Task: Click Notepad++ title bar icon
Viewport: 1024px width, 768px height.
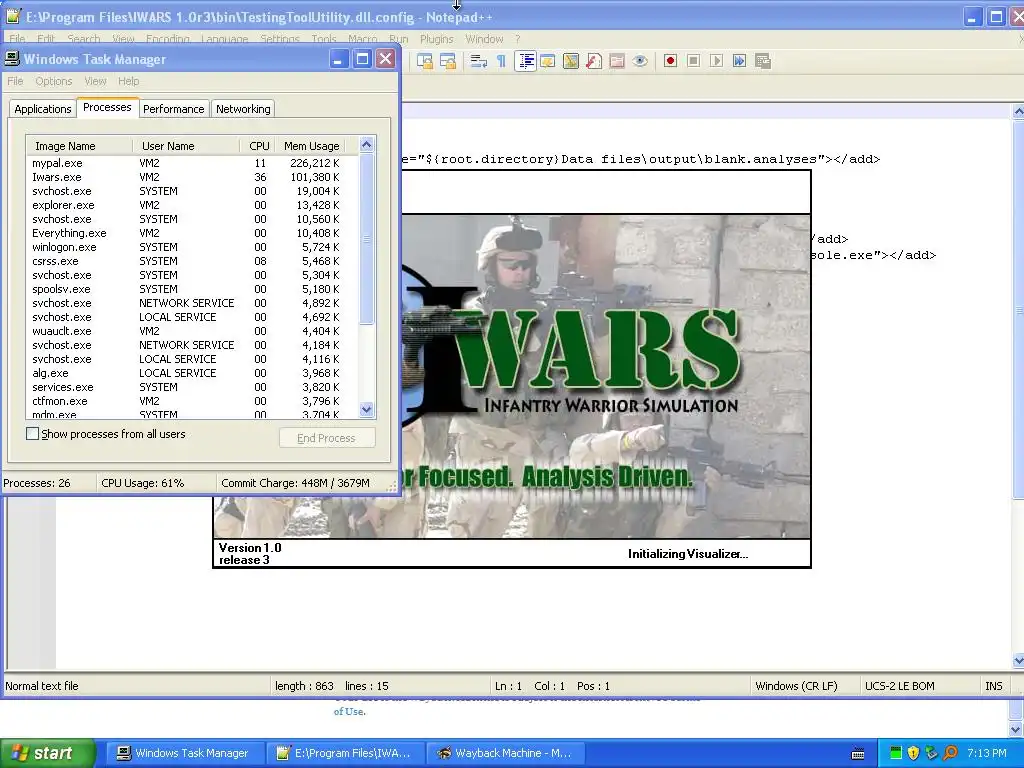Action: (x=13, y=16)
